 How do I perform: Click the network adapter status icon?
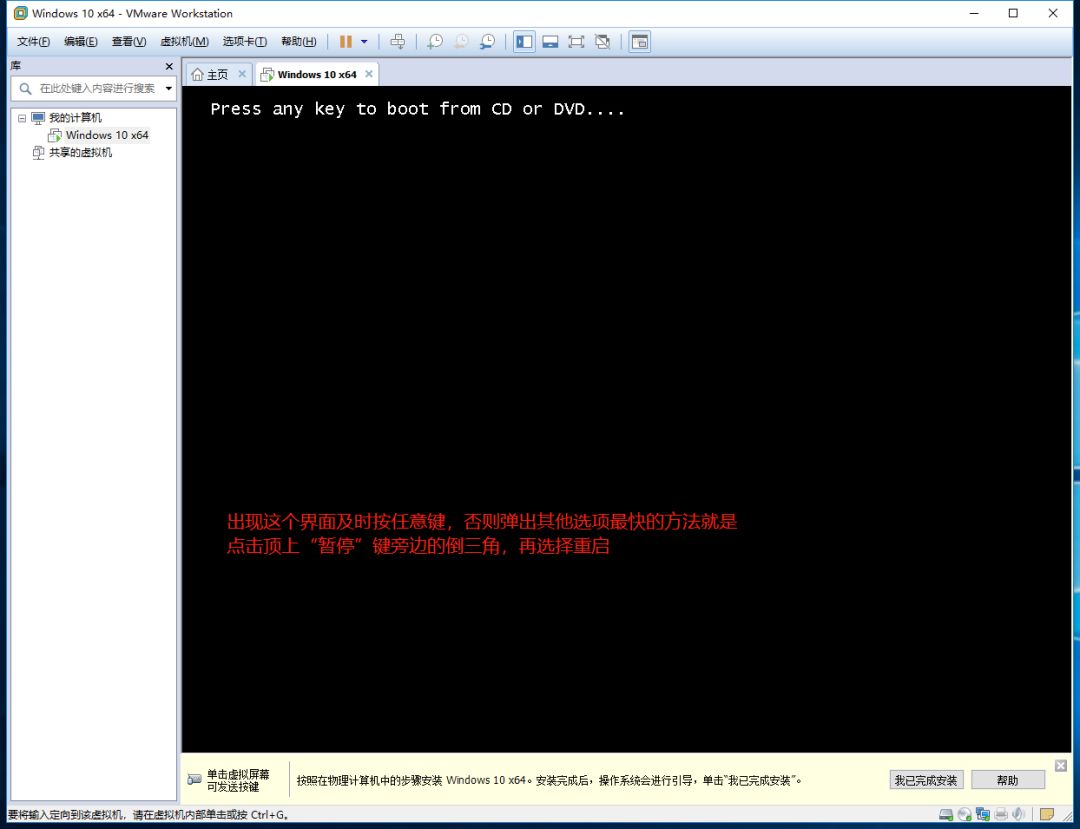click(983, 815)
